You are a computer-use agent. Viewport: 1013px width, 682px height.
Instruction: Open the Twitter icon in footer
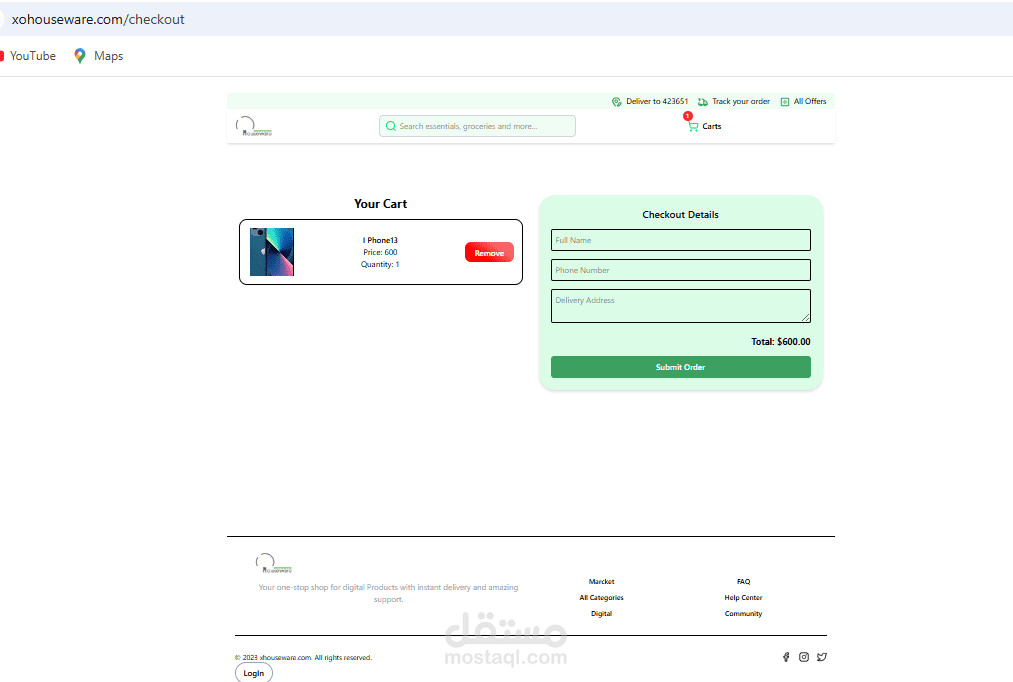[822, 657]
